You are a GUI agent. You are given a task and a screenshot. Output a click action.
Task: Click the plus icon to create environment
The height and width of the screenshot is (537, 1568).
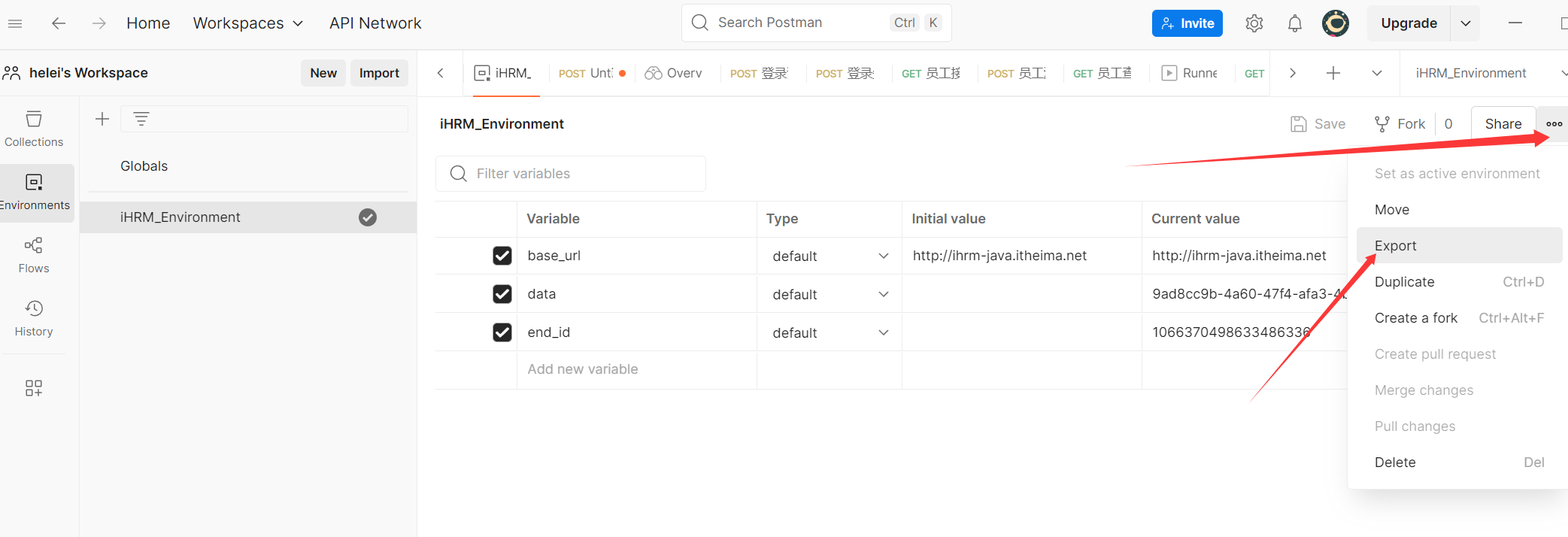tap(102, 119)
